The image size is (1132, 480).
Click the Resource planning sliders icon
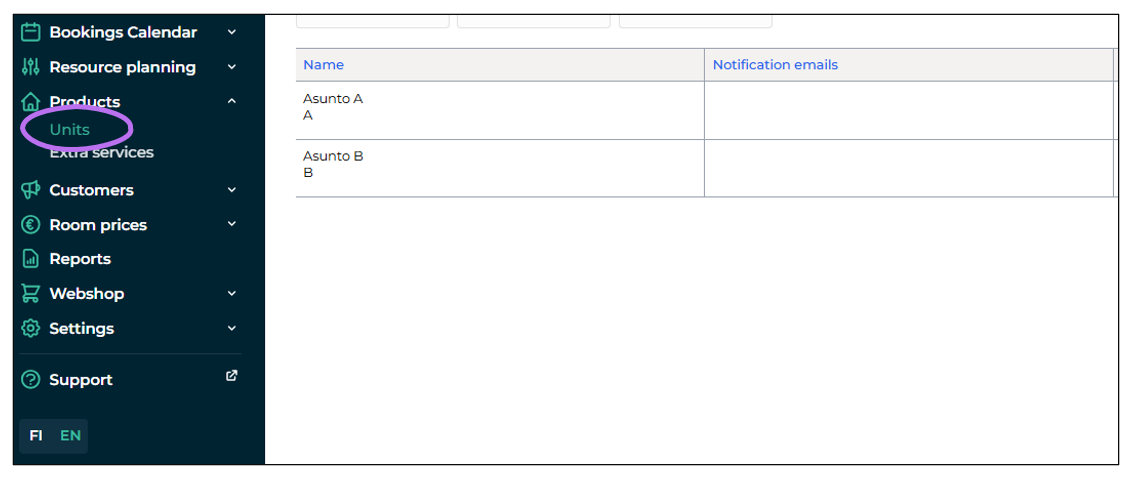click(30, 67)
